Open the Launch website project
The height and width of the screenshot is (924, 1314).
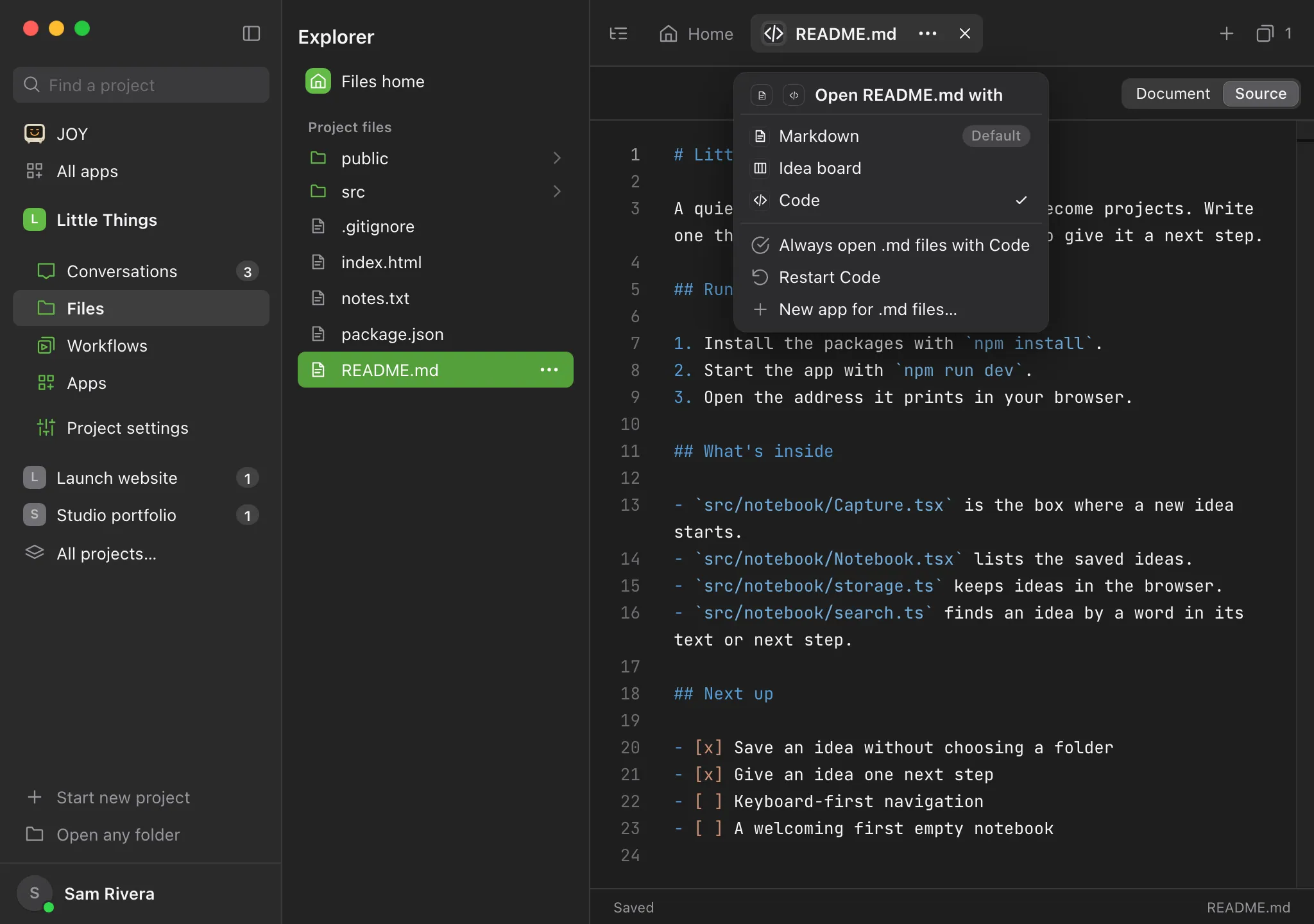[141, 477]
